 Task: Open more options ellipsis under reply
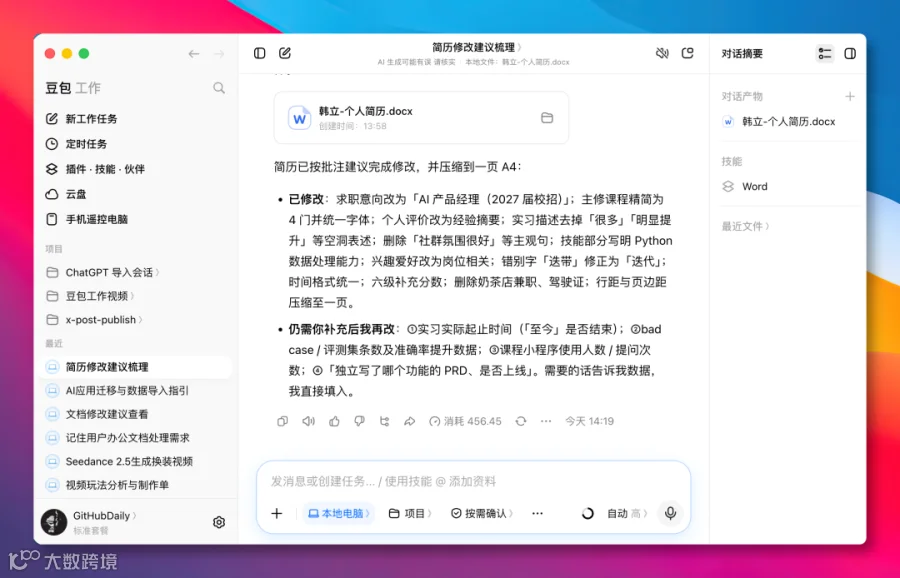pos(546,421)
